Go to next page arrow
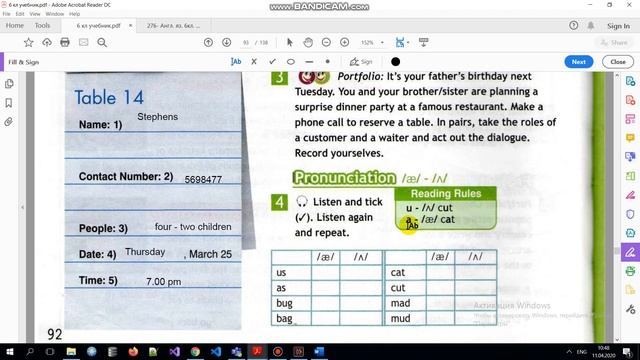Screen dimensions: 640x360 click(x=227, y=42)
